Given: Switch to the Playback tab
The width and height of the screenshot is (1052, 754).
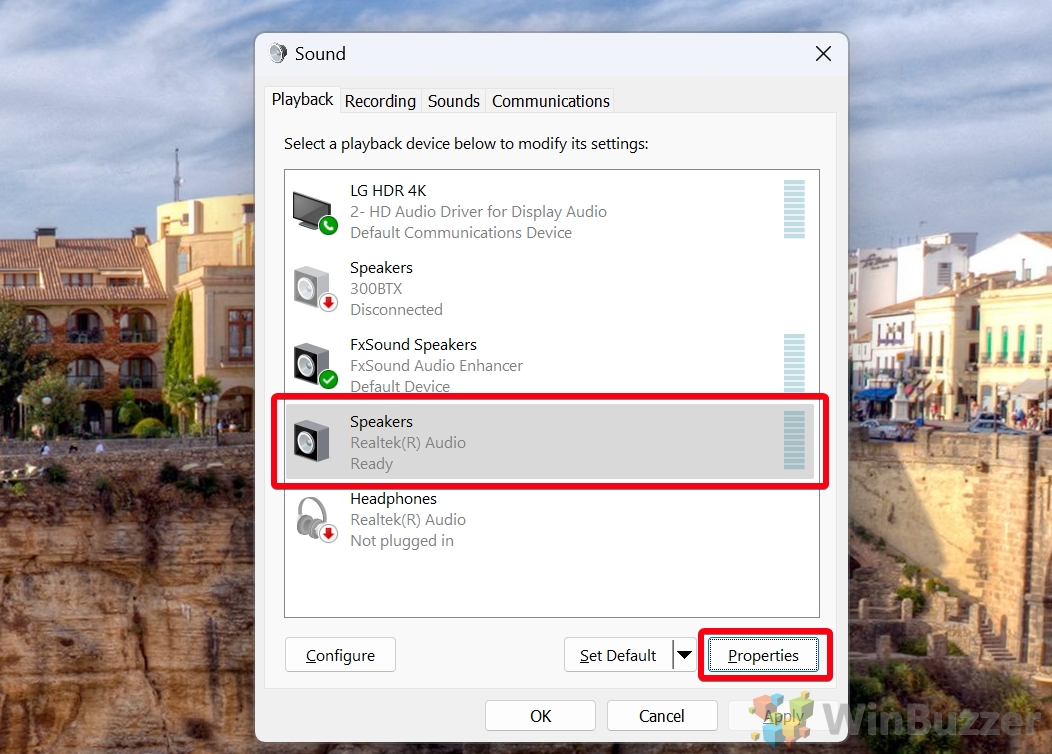Looking at the screenshot, I should [302, 99].
